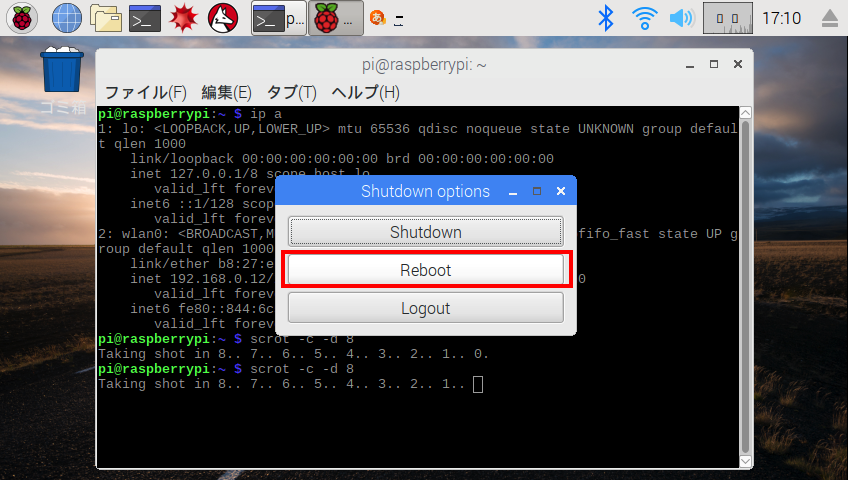Open the ファイル(F) menu
Viewport: 848px width, 480px height.
coord(145,92)
